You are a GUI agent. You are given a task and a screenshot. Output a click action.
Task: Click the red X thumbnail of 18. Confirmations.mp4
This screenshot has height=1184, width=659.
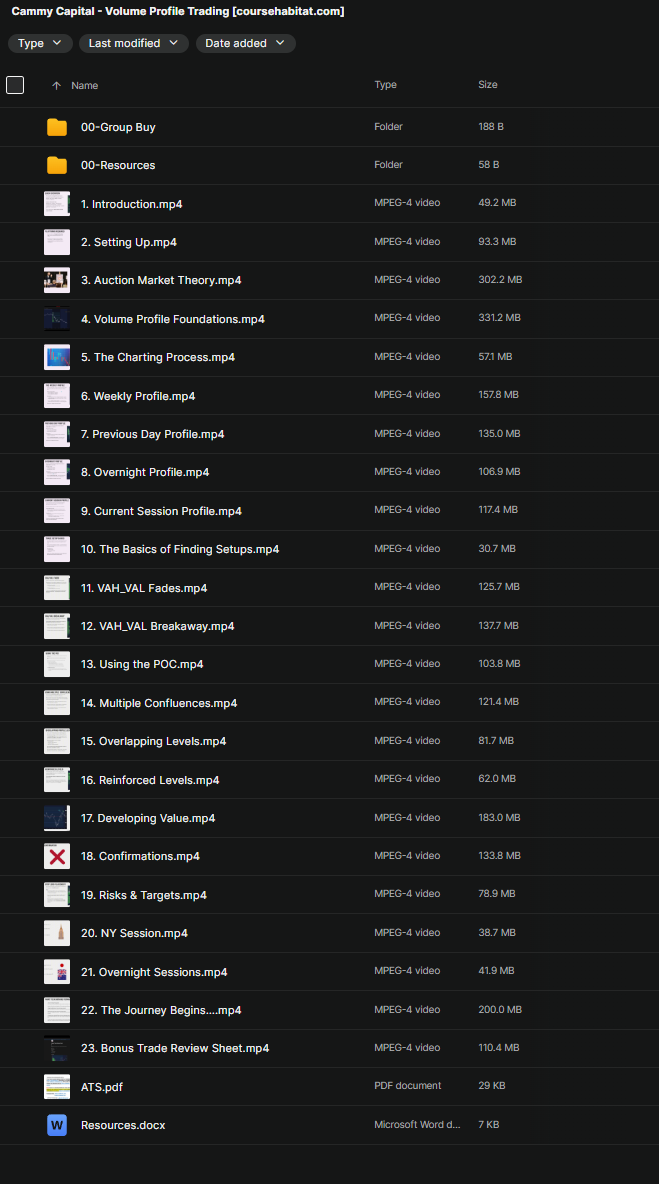(x=57, y=856)
